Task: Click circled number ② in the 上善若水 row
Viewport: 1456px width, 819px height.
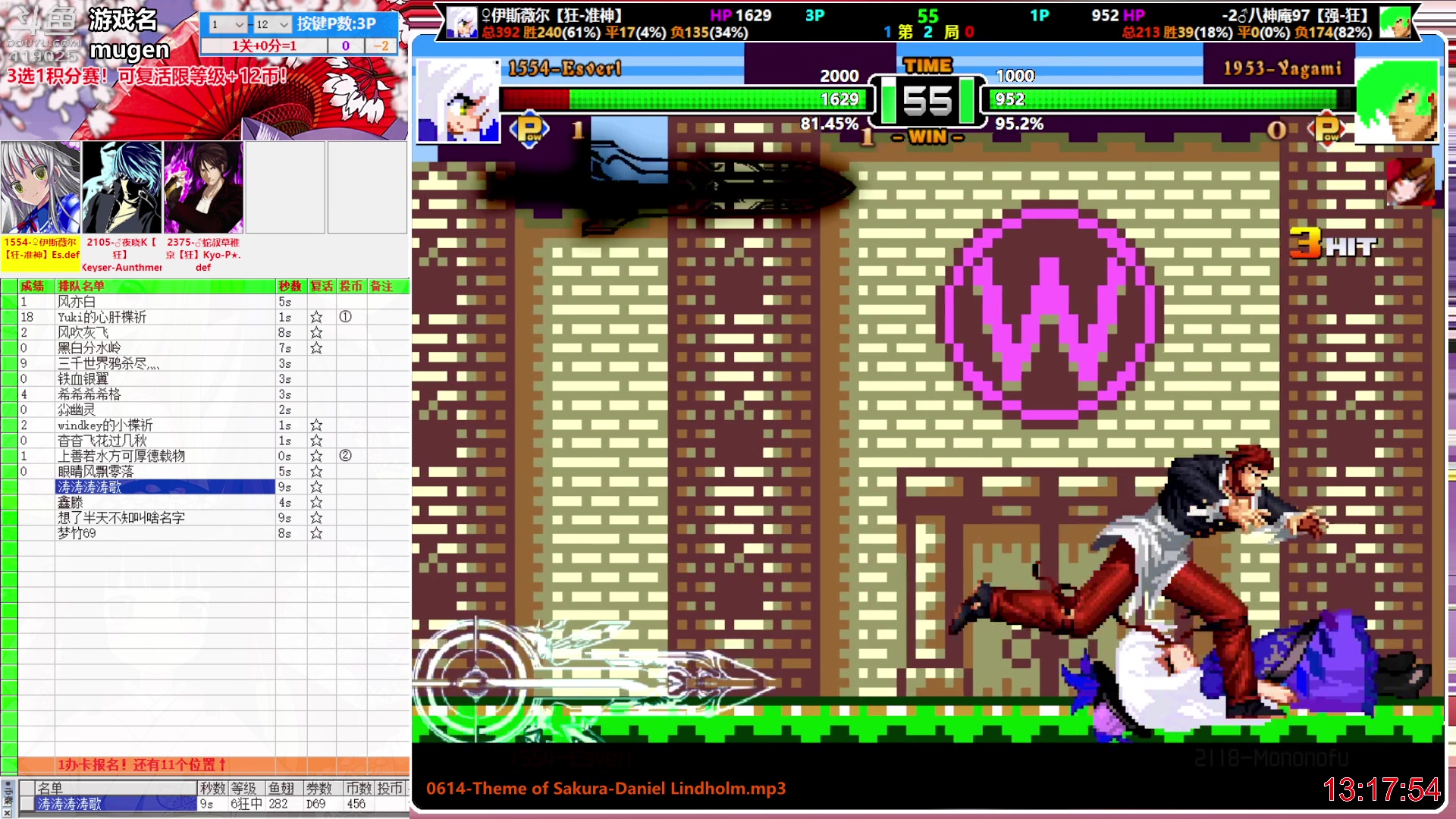Action: pos(345,456)
